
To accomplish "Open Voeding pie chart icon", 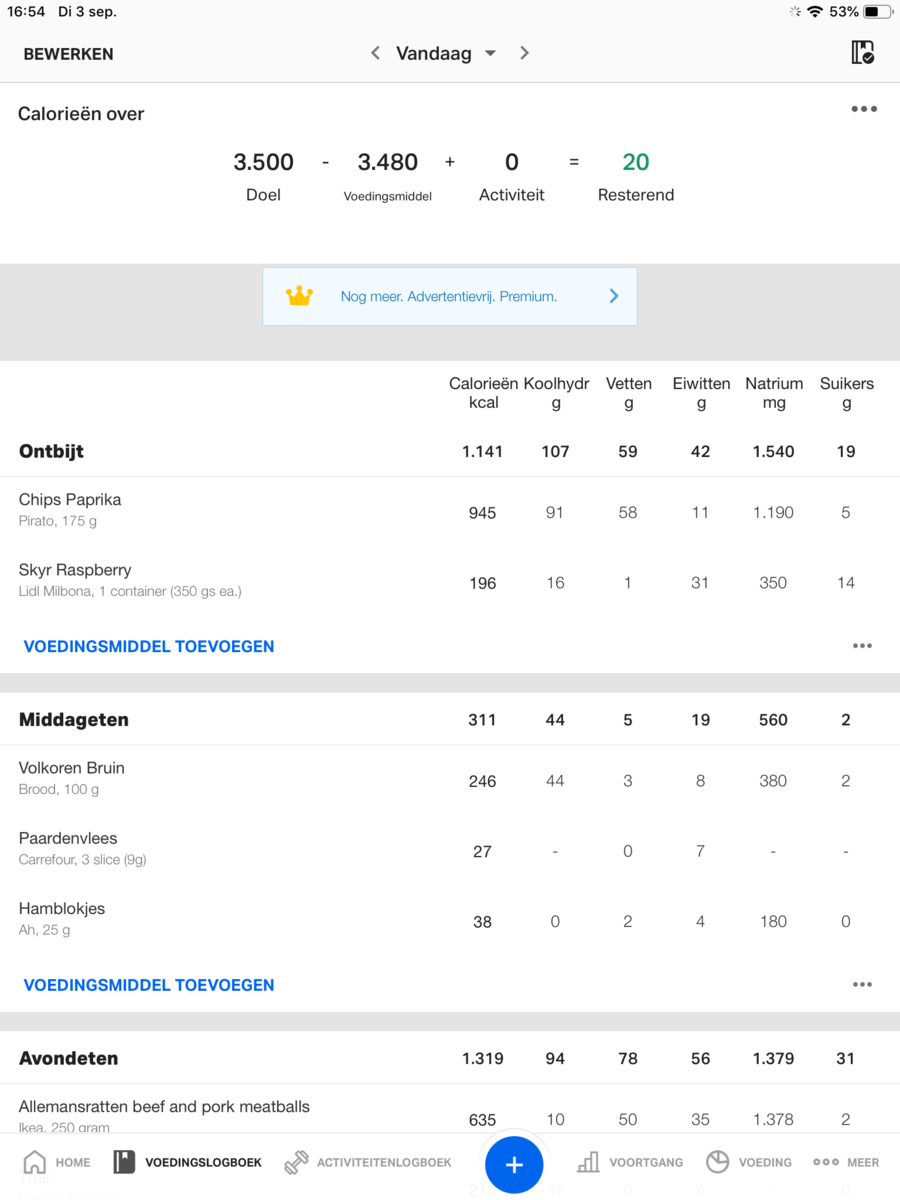I will pyautogui.click(x=717, y=1162).
